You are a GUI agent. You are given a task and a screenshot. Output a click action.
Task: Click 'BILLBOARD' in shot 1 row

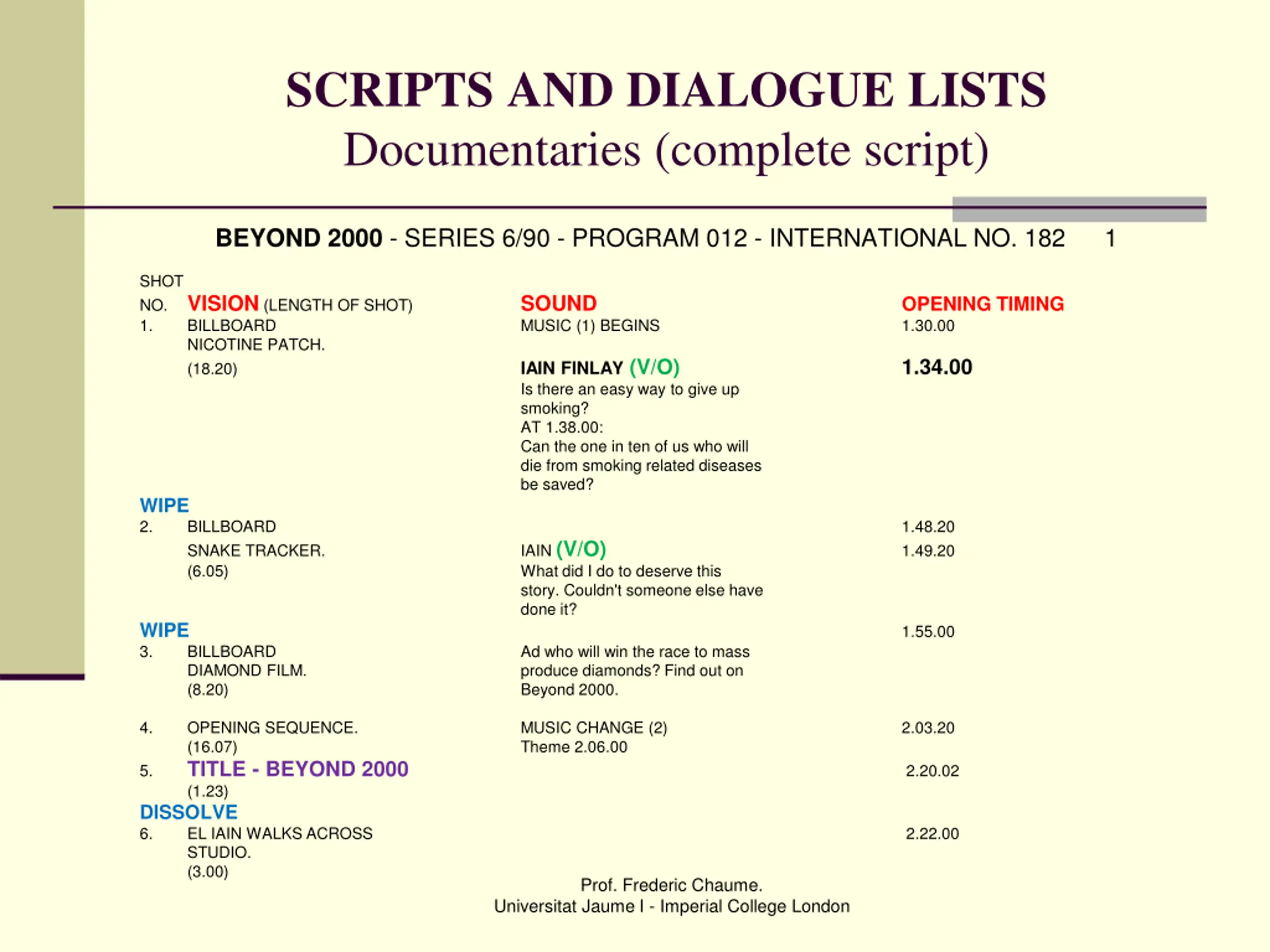pyautogui.click(x=231, y=326)
